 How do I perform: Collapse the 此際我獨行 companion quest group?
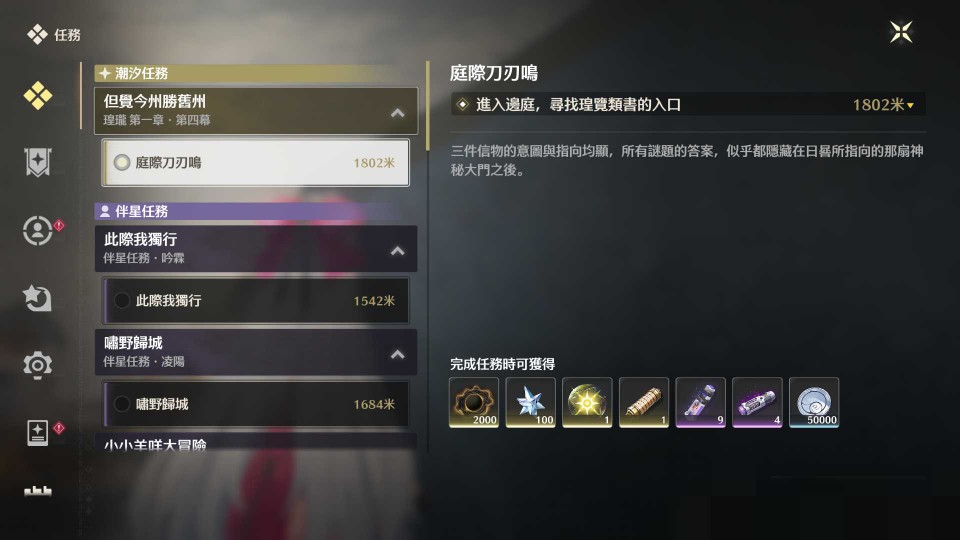click(x=398, y=250)
